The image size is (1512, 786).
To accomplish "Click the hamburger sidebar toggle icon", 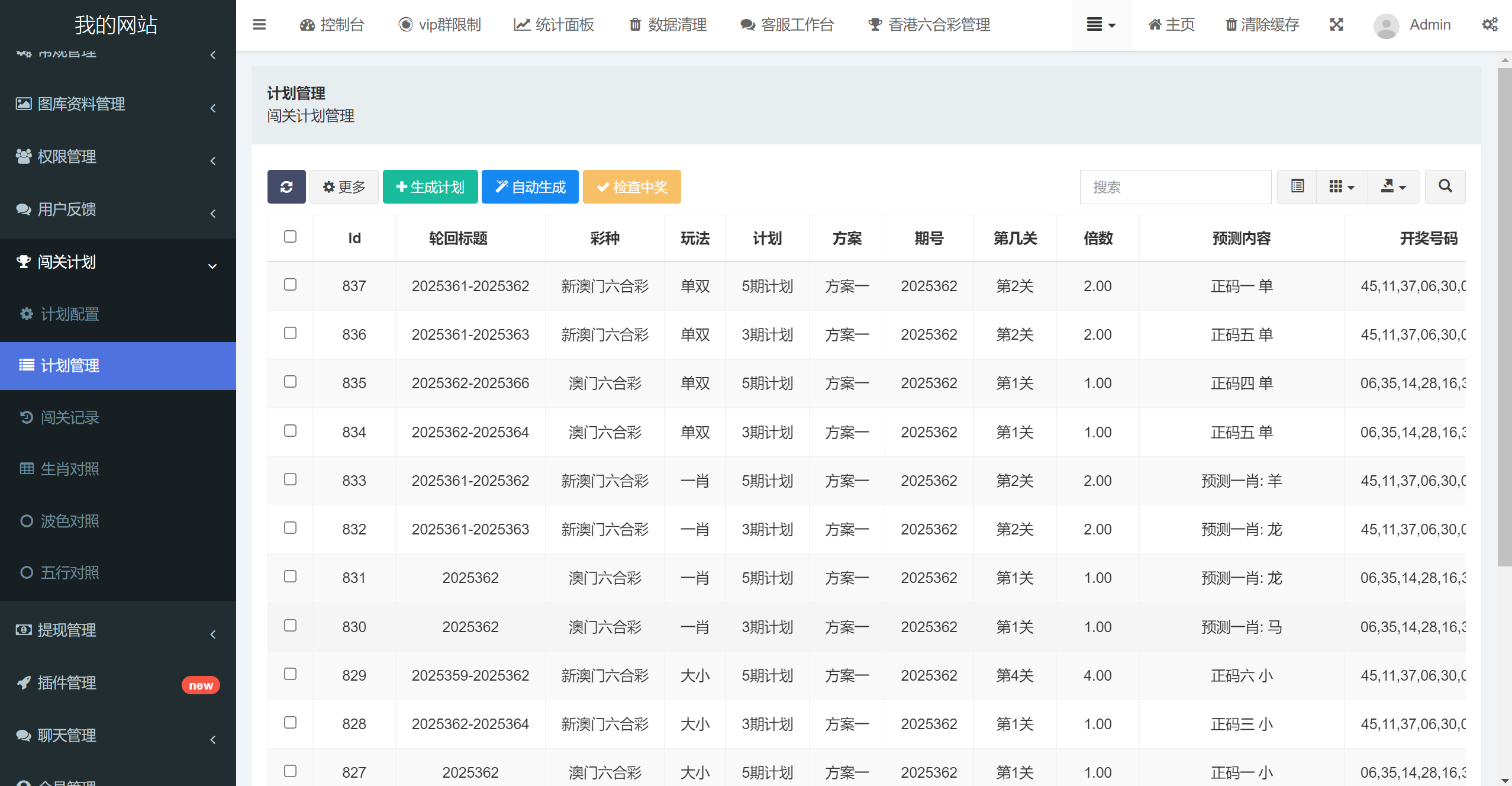I will 259,25.
